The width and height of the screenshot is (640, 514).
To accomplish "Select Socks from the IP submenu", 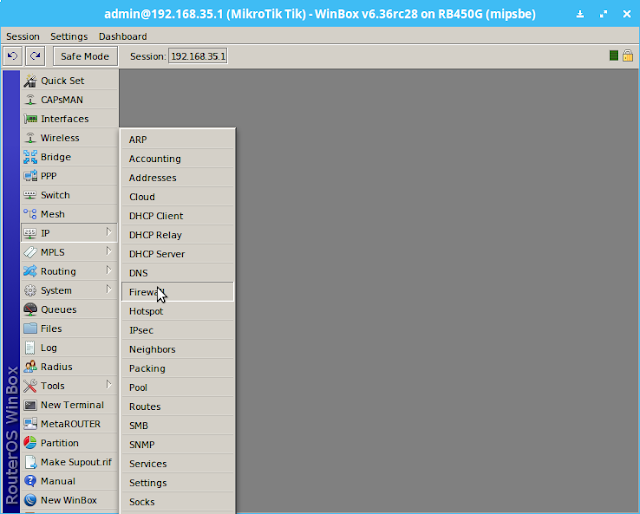I will 178,502.
